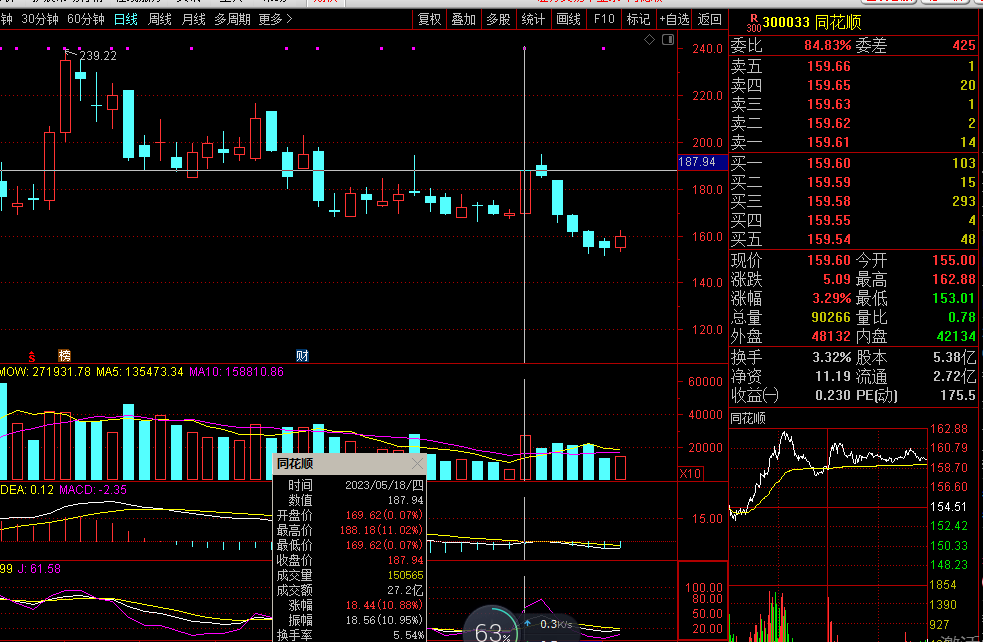Click the 买二 159.59 order row
The width and height of the screenshot is (983, 642).
(x=853, y=182)
